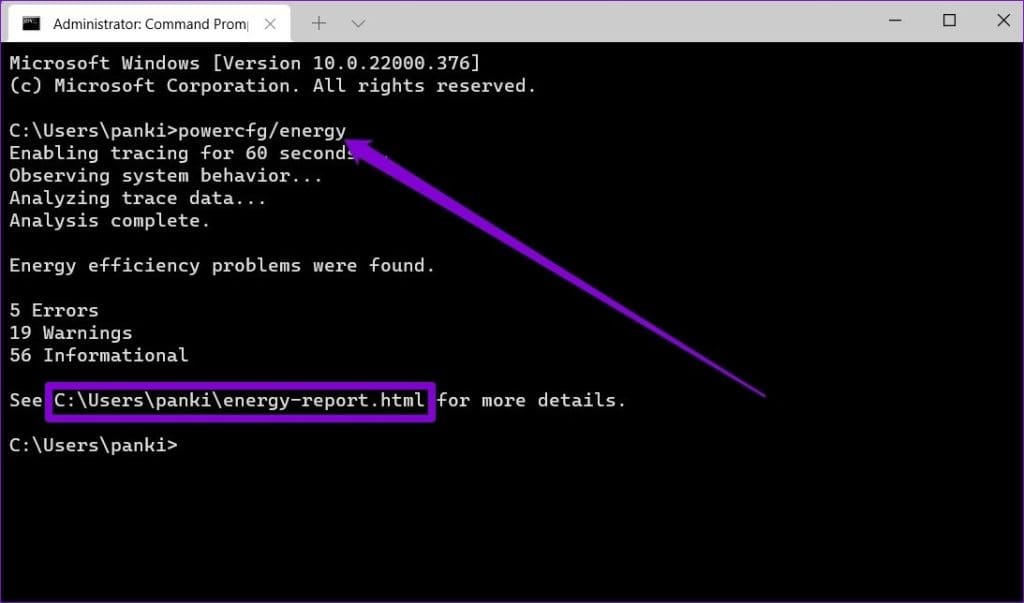
Task: Click the Analyzing trace data line
Action: (137, 198)
